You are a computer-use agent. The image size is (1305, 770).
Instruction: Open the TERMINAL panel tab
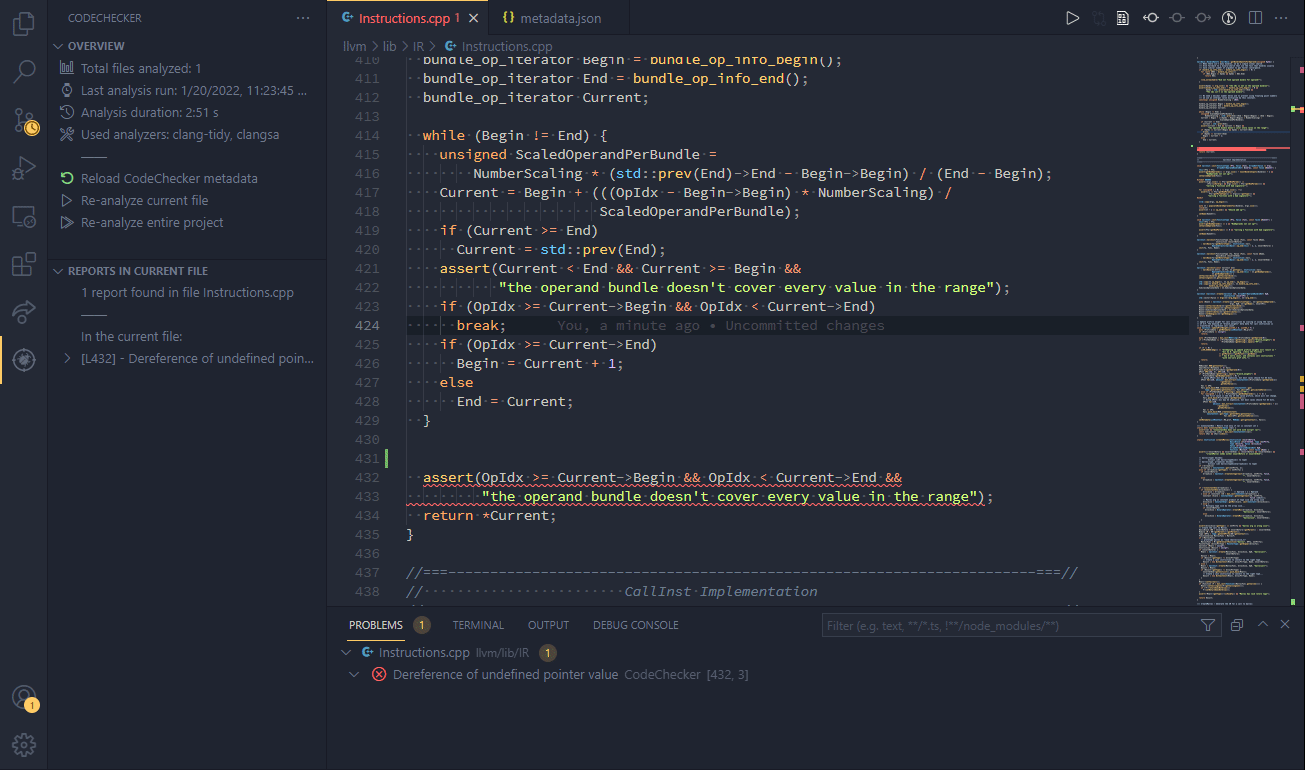tap(478, 624)
